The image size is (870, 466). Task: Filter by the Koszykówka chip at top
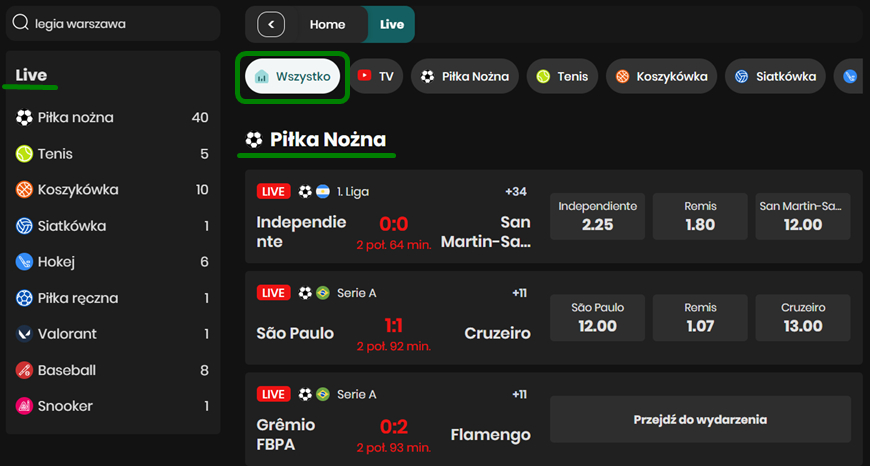point(661,76)
